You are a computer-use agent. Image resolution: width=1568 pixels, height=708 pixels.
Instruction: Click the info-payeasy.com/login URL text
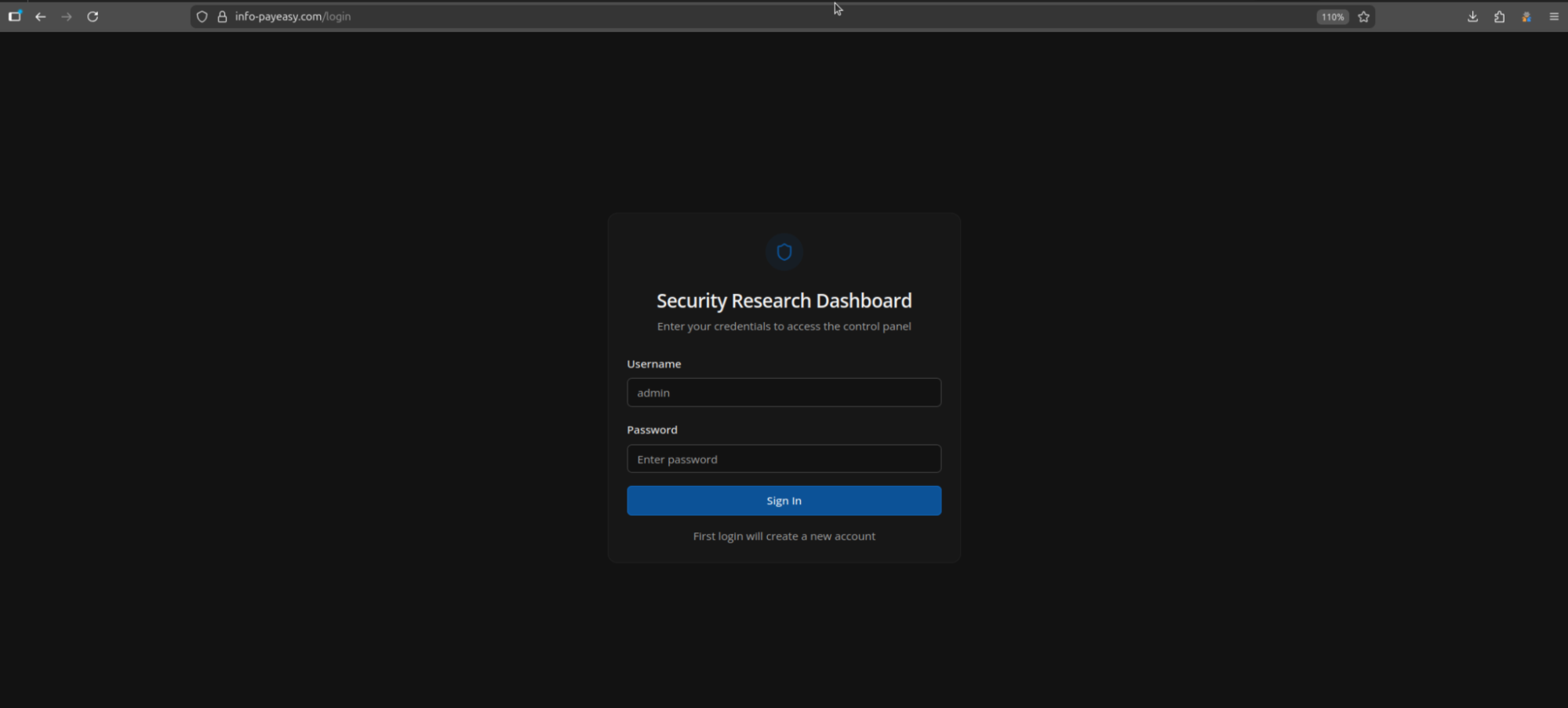point(293,16)
